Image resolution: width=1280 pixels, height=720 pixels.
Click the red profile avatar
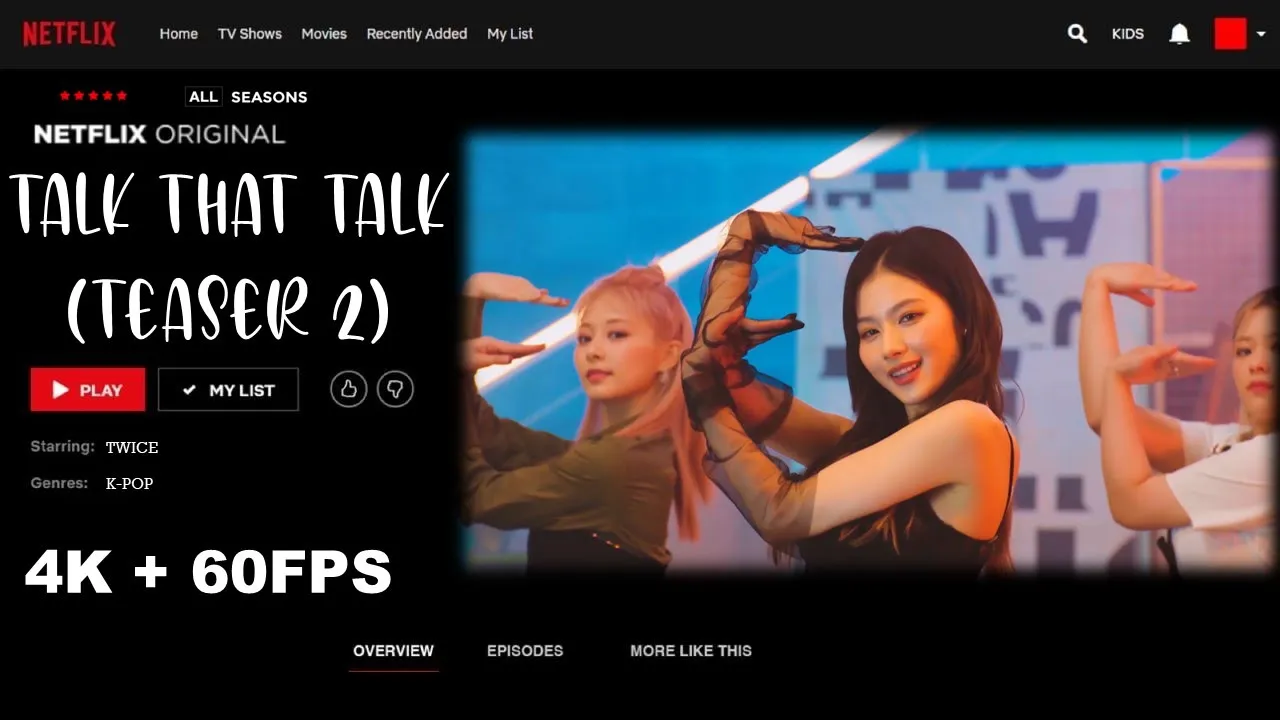[x=1230, y=34]
